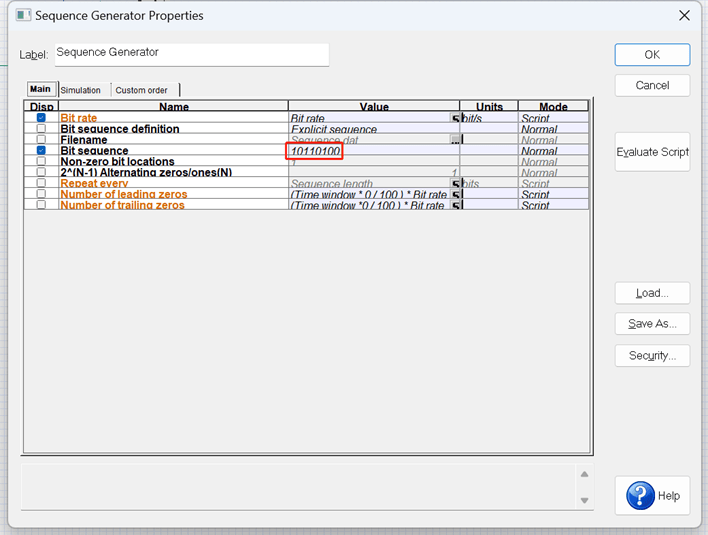This screenshot has height=535, width=708.
Task: Uncheck the Bit rate display checkbox
Action: [x=41, y=117]
